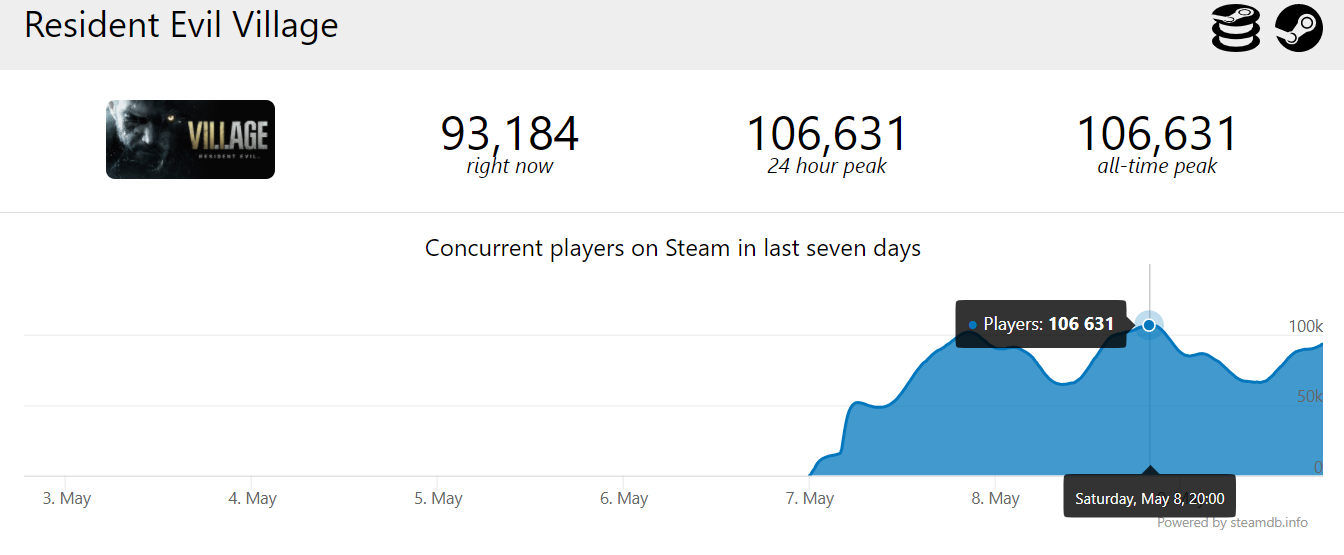Click the "right now" caption
The height and width of the screenshot is (555, 1344).
click(510, 166)
